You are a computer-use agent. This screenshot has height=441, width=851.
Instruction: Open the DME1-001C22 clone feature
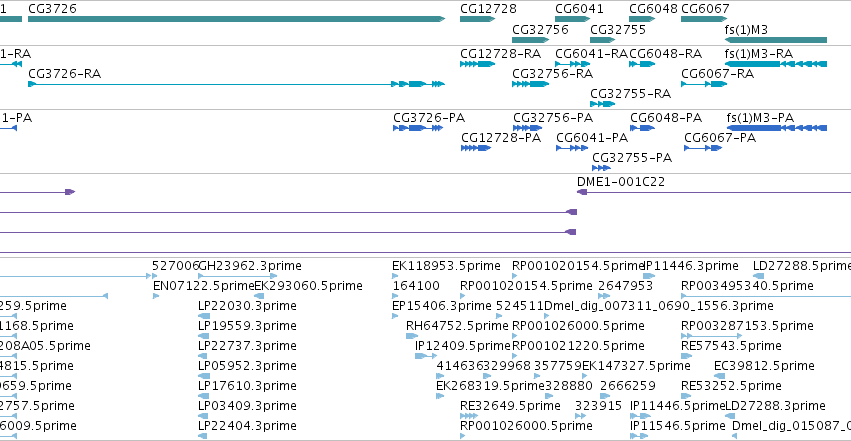click(x=714, y=192)
